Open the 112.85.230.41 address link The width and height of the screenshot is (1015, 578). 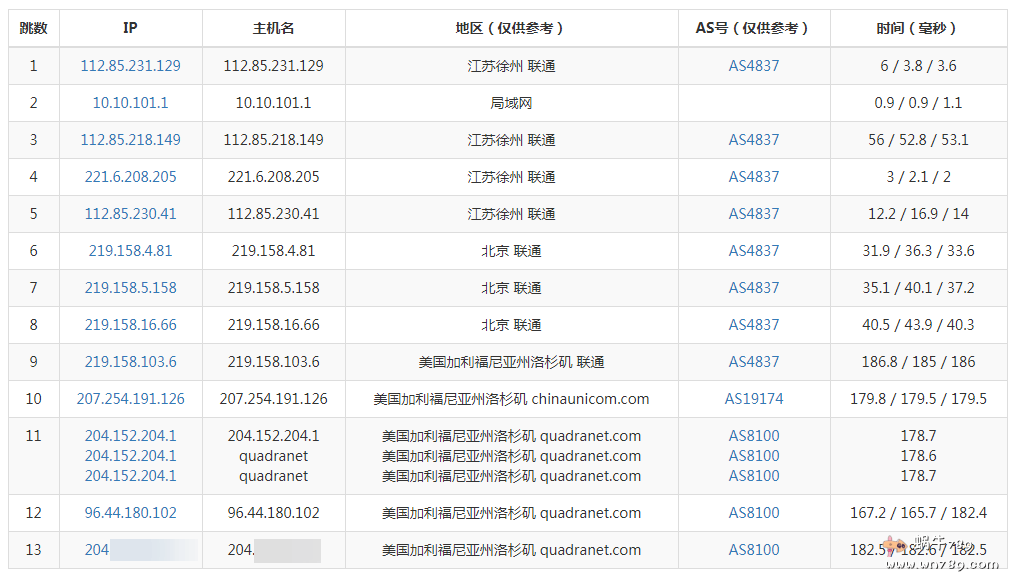[130, 213]
